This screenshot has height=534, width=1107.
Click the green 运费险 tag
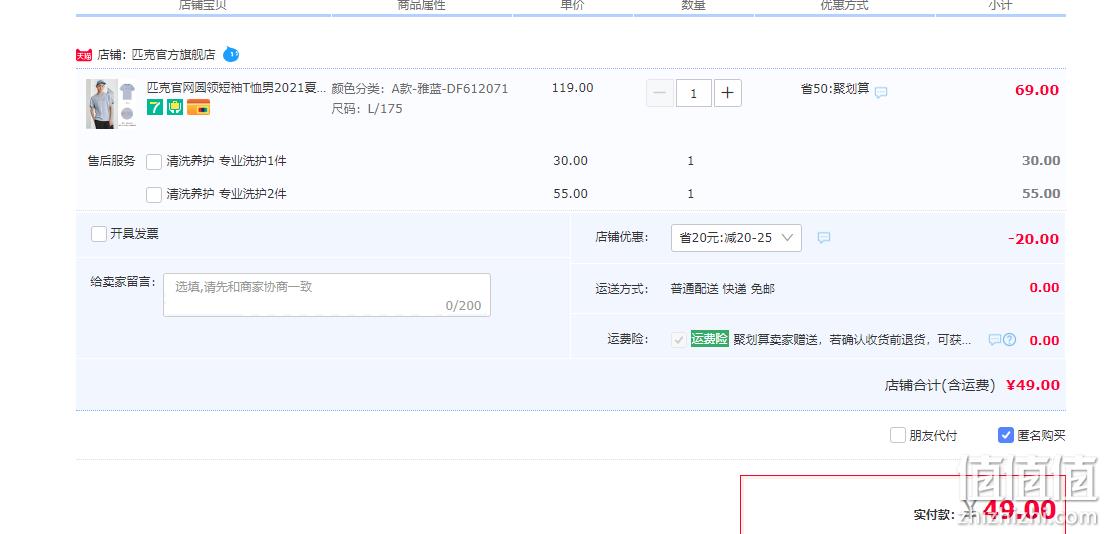[x=710, y=339]
